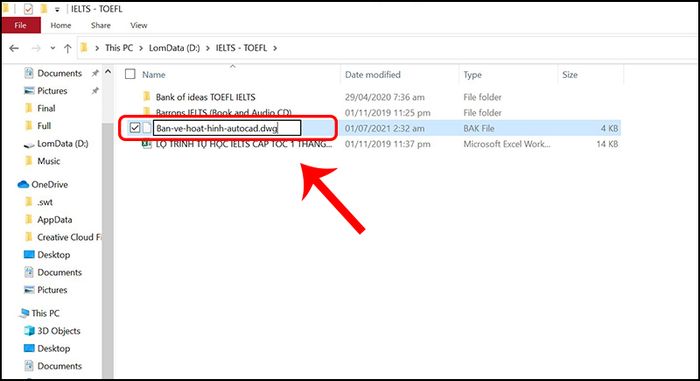This screenshot has height=381, width=700.
Task: Open the Full folder in sidebar
Action: 44,126
